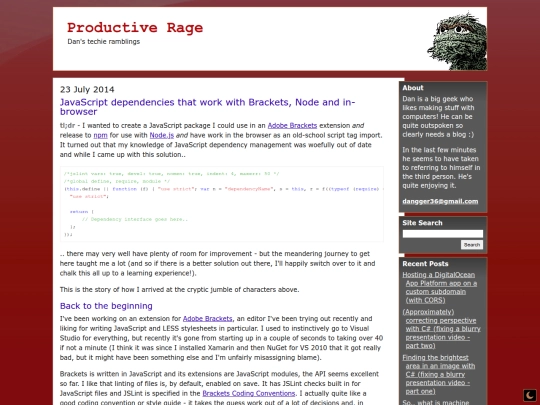Click the Search button

pyautogui.click(x=472, y=245)
